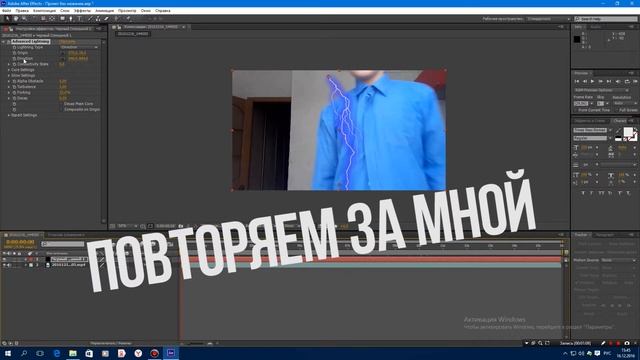Click the Character stroke color swatch
Image resolution: width=640 pixels, height=360 pixels.
click(633, 137)
